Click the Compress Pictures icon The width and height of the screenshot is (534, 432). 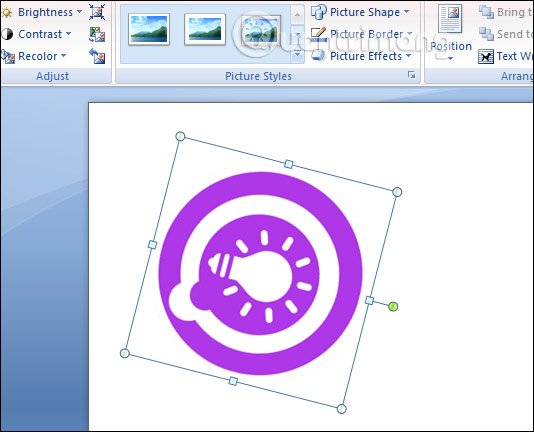97,12
